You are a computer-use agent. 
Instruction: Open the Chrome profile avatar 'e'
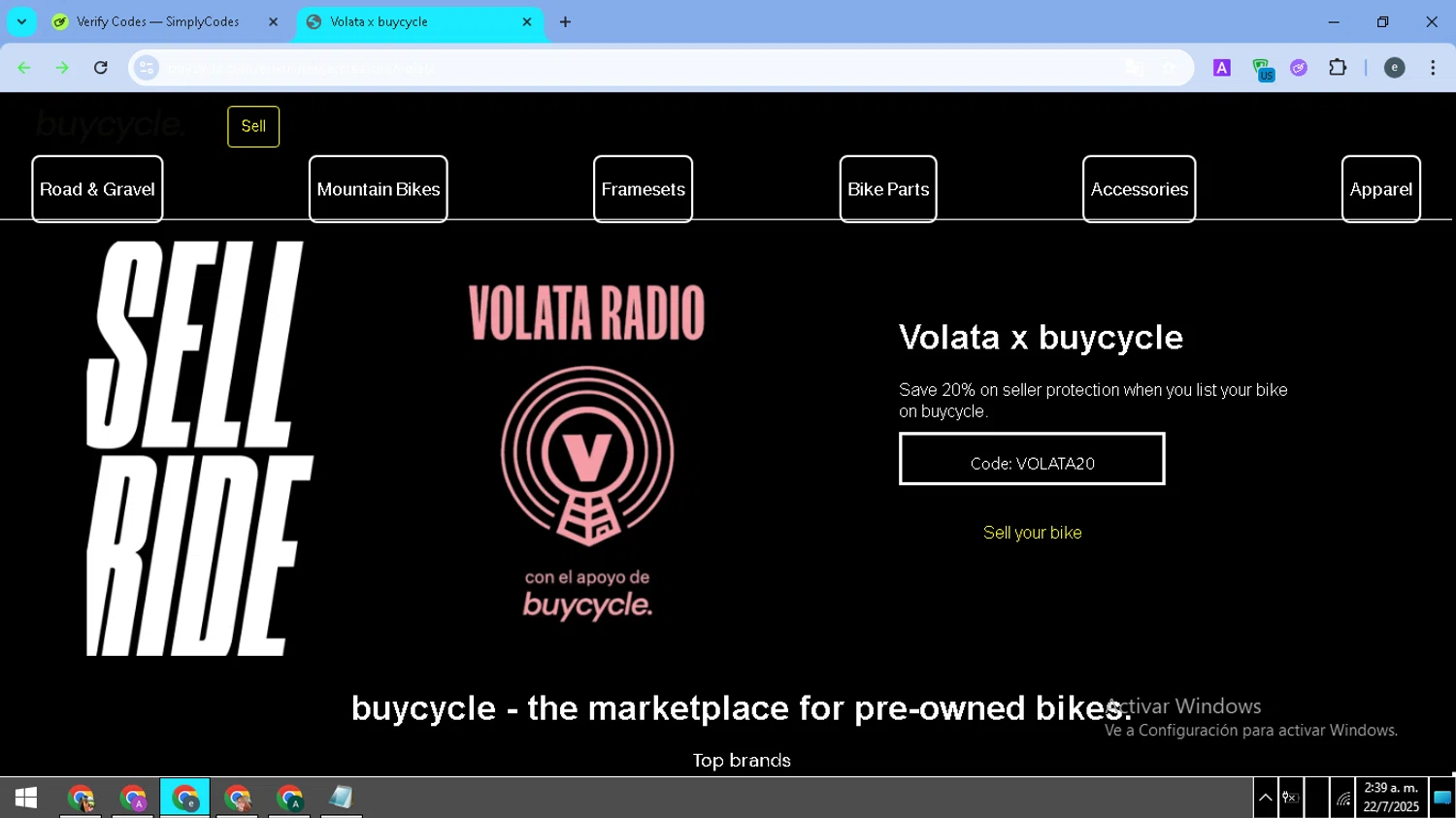click(x=1394, y=68)
